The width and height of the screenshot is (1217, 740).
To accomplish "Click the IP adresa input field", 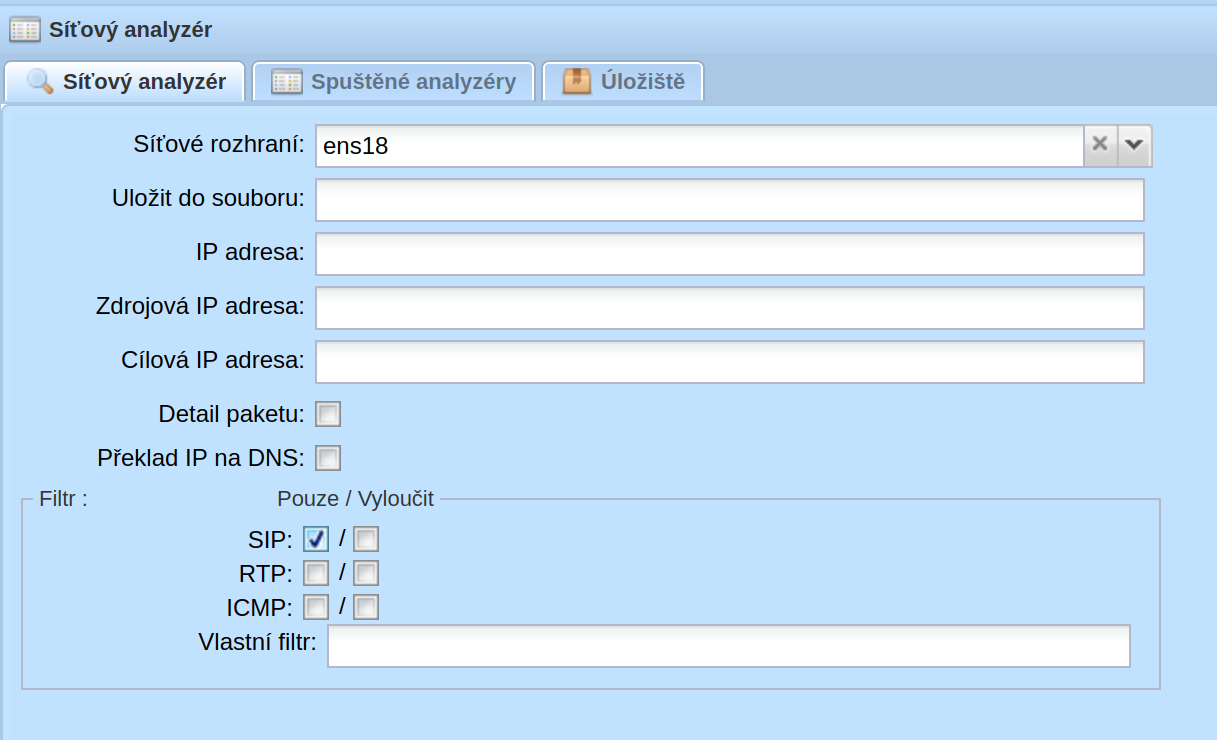I will (x=730, y=254).
